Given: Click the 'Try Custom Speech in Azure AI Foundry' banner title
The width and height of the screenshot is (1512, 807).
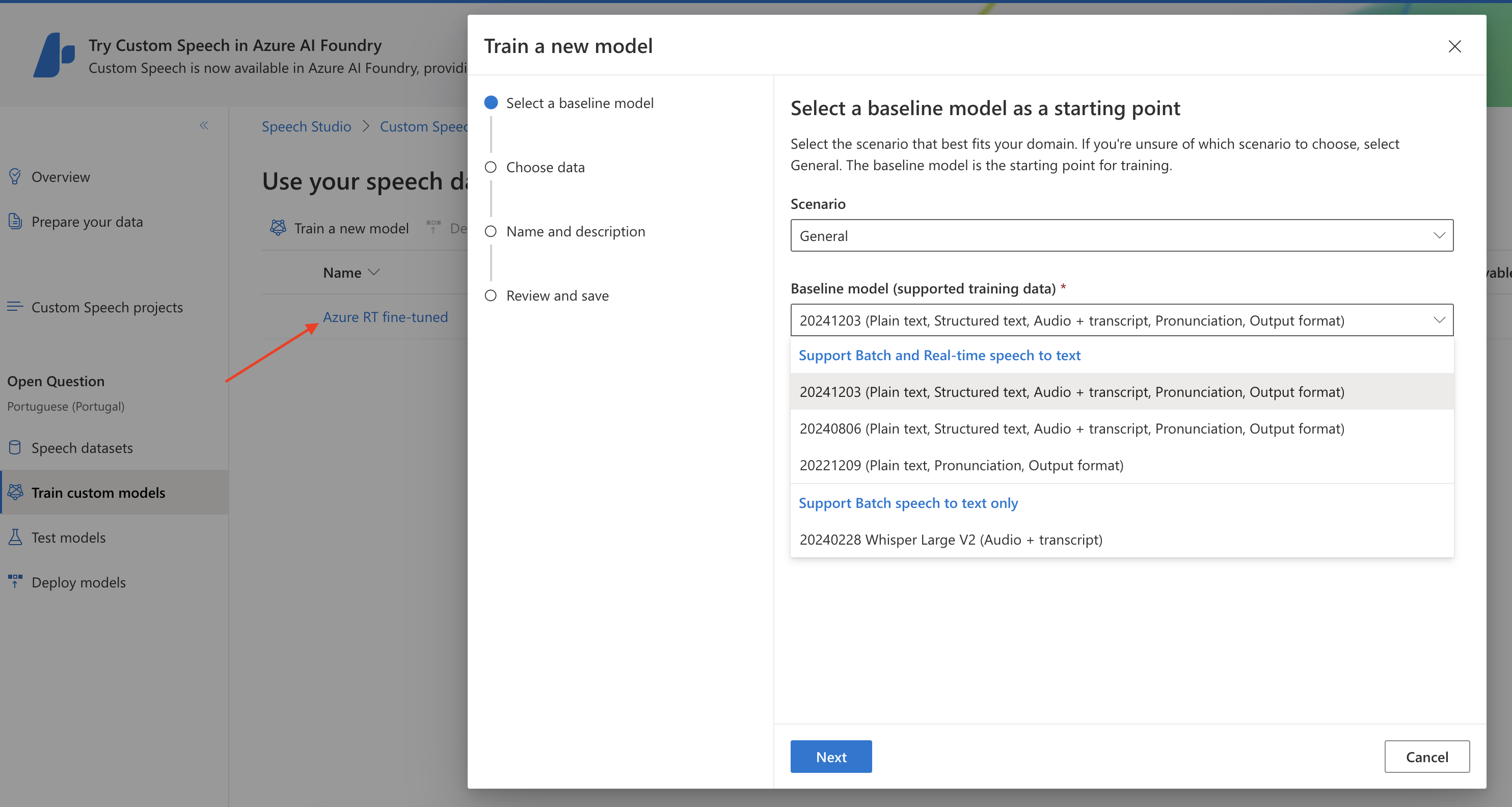Looking at the screenshot, I should 235,45.
